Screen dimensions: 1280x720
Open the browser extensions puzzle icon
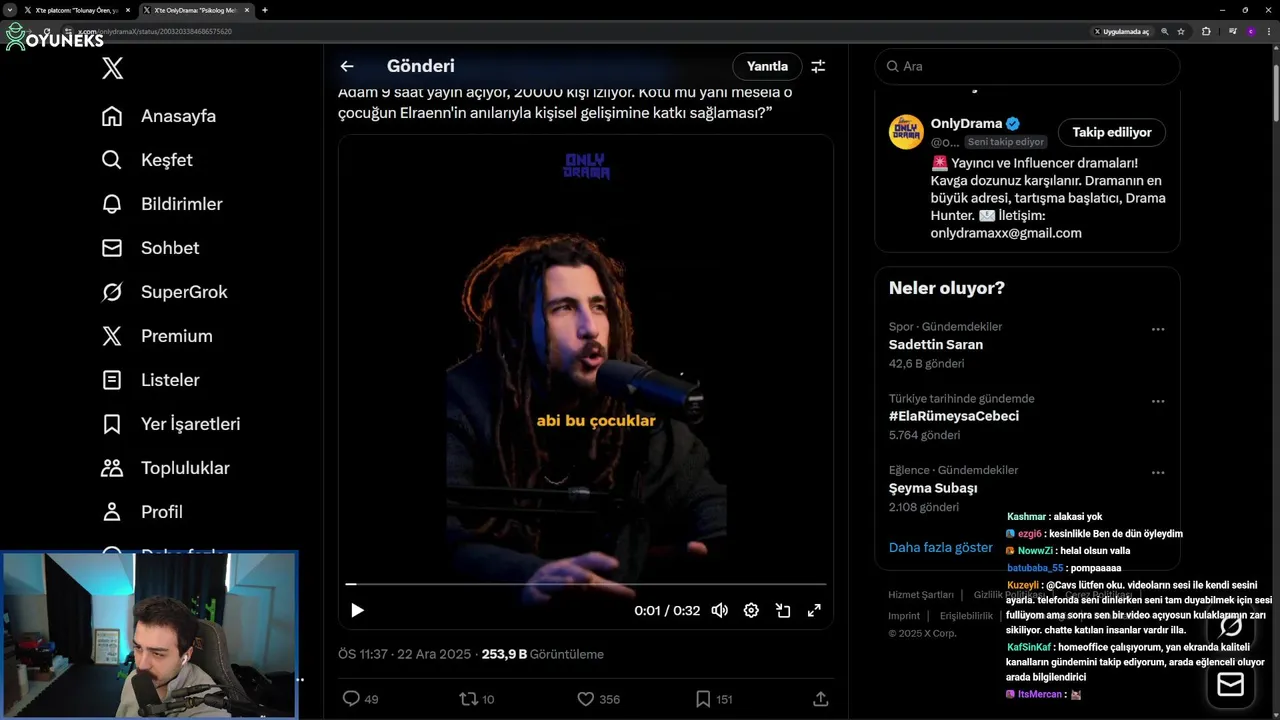click(1206, 32)
